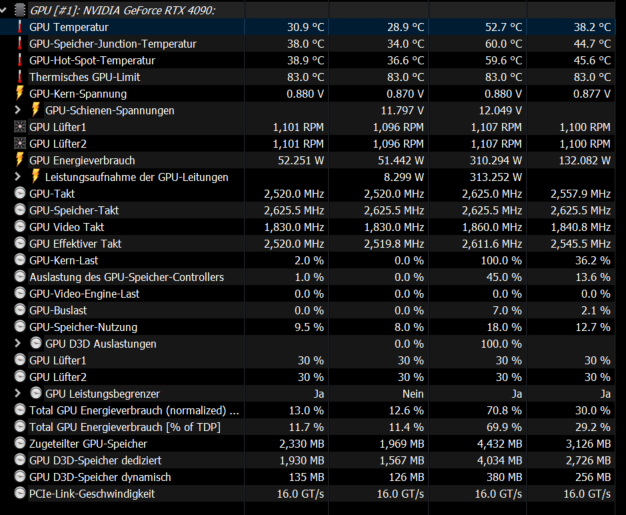This screenshot has width=626, height=515.
Task: Select the GPU-Speicher-Takt label
Action: pos(74,210)
